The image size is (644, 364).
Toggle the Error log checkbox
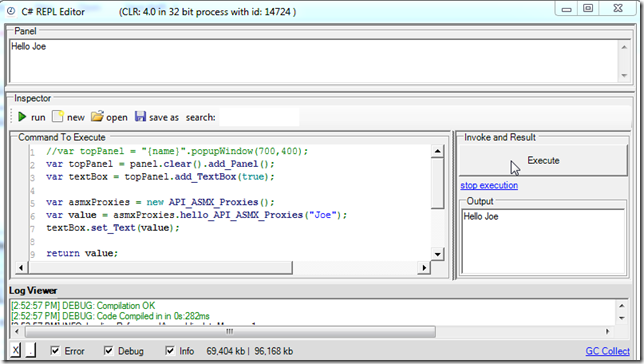pos(55,351)
